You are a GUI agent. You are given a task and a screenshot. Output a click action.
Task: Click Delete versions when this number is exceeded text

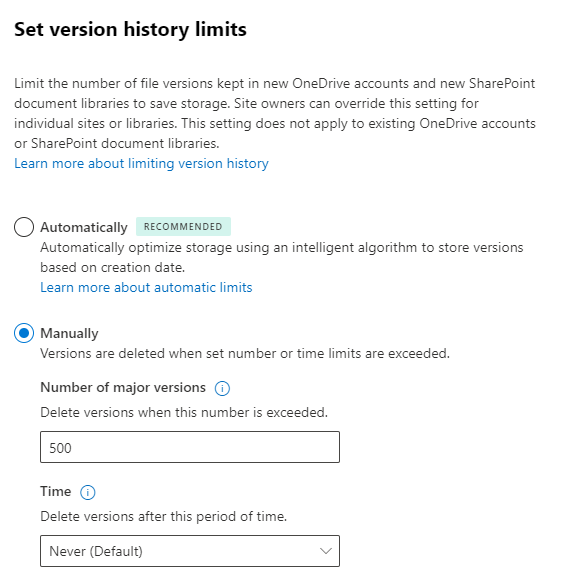pyautogui.click(x=184, y=412)
